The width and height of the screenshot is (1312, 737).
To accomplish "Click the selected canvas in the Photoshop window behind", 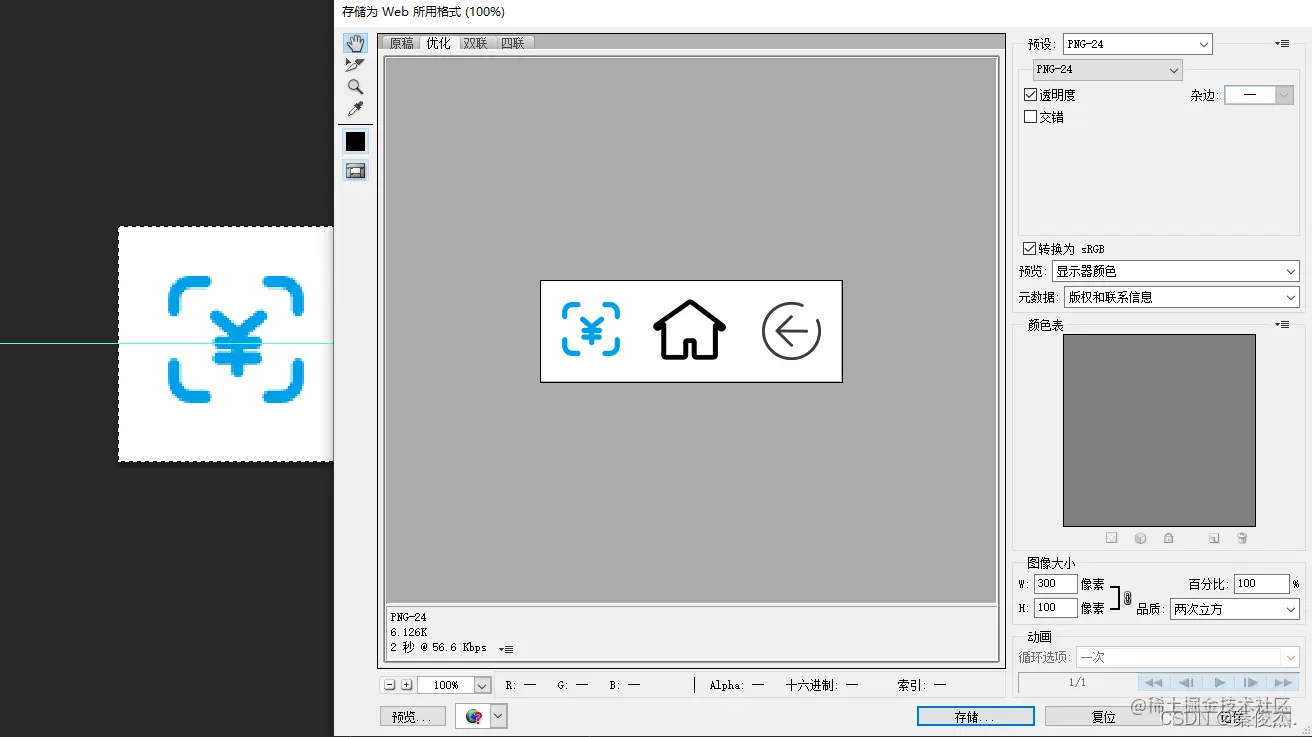I will (x=226, y=344).
